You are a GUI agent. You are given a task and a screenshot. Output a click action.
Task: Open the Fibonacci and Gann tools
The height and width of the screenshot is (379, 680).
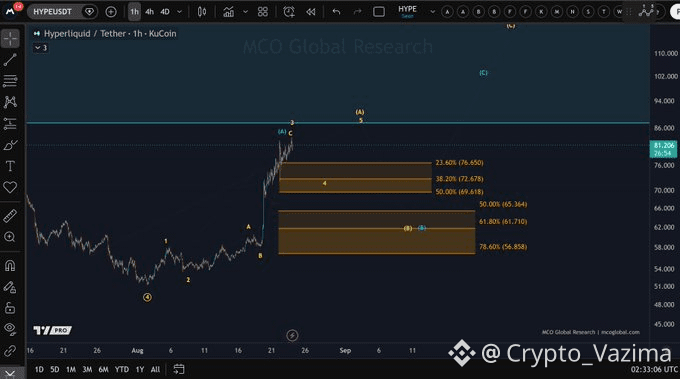[x=10, y=81]
